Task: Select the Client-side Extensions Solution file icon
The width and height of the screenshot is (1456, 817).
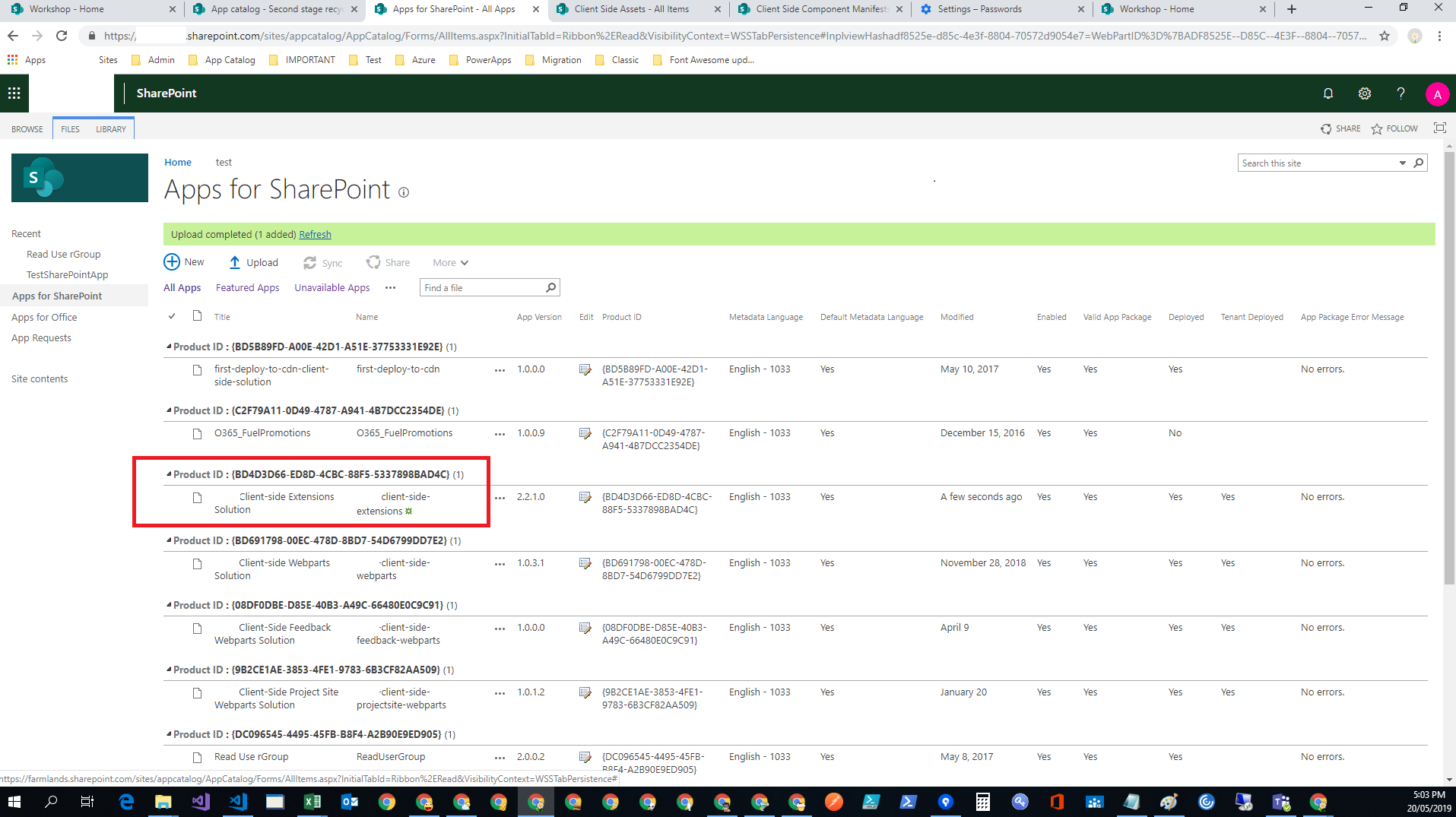Action: 197,498
